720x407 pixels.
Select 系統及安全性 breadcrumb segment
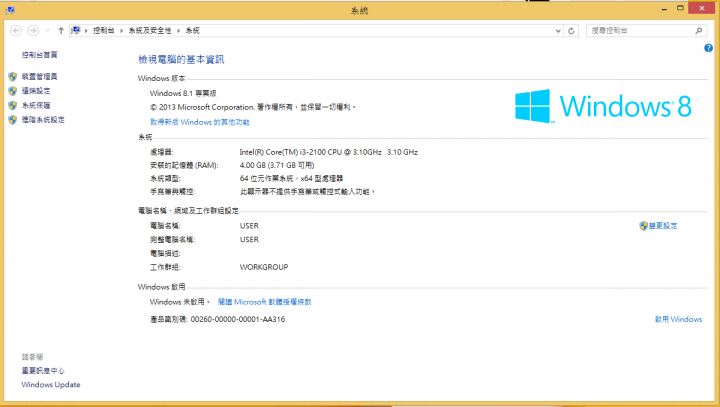tap(150, 30)
